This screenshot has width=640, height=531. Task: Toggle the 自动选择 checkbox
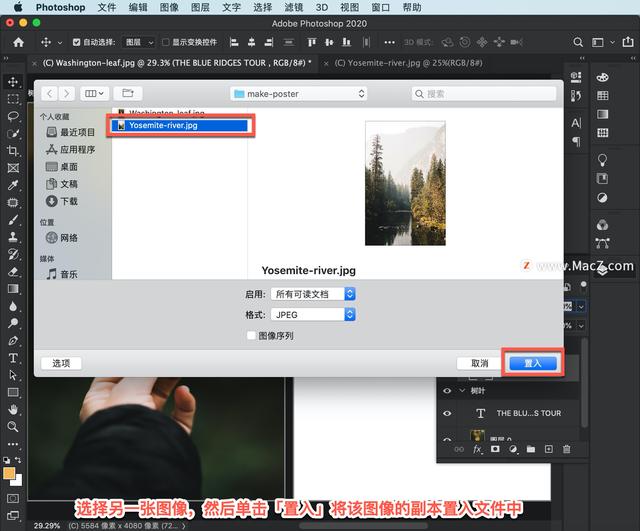pos(76,43)
